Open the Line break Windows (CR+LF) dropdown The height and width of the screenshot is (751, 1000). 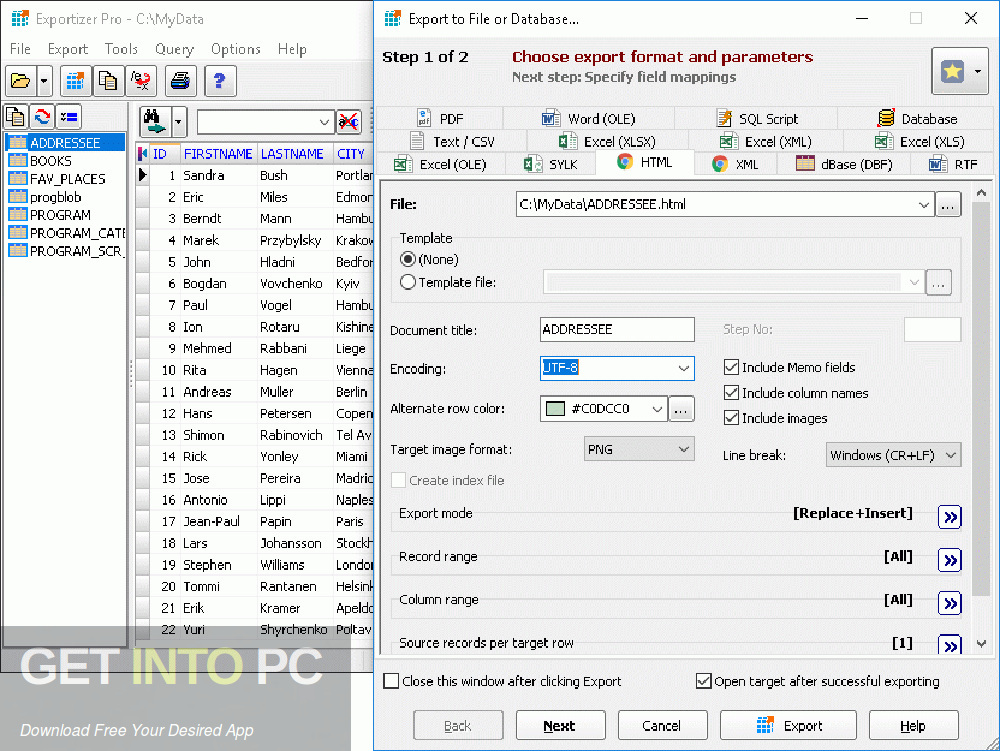coord(950,455)
